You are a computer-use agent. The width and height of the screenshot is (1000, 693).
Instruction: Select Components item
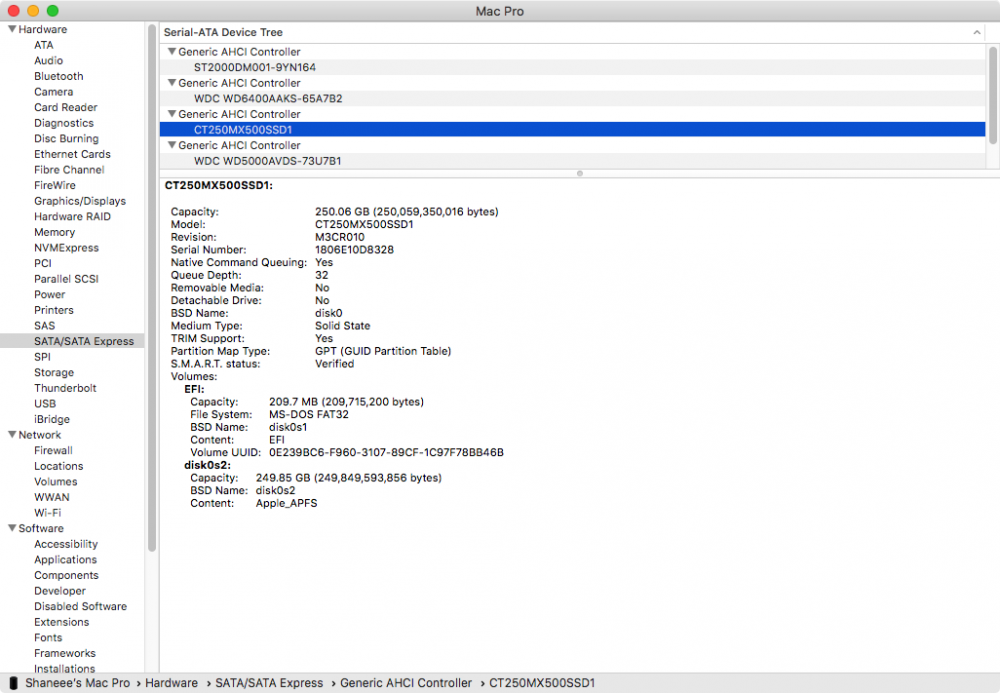click(x=66, y=576)
